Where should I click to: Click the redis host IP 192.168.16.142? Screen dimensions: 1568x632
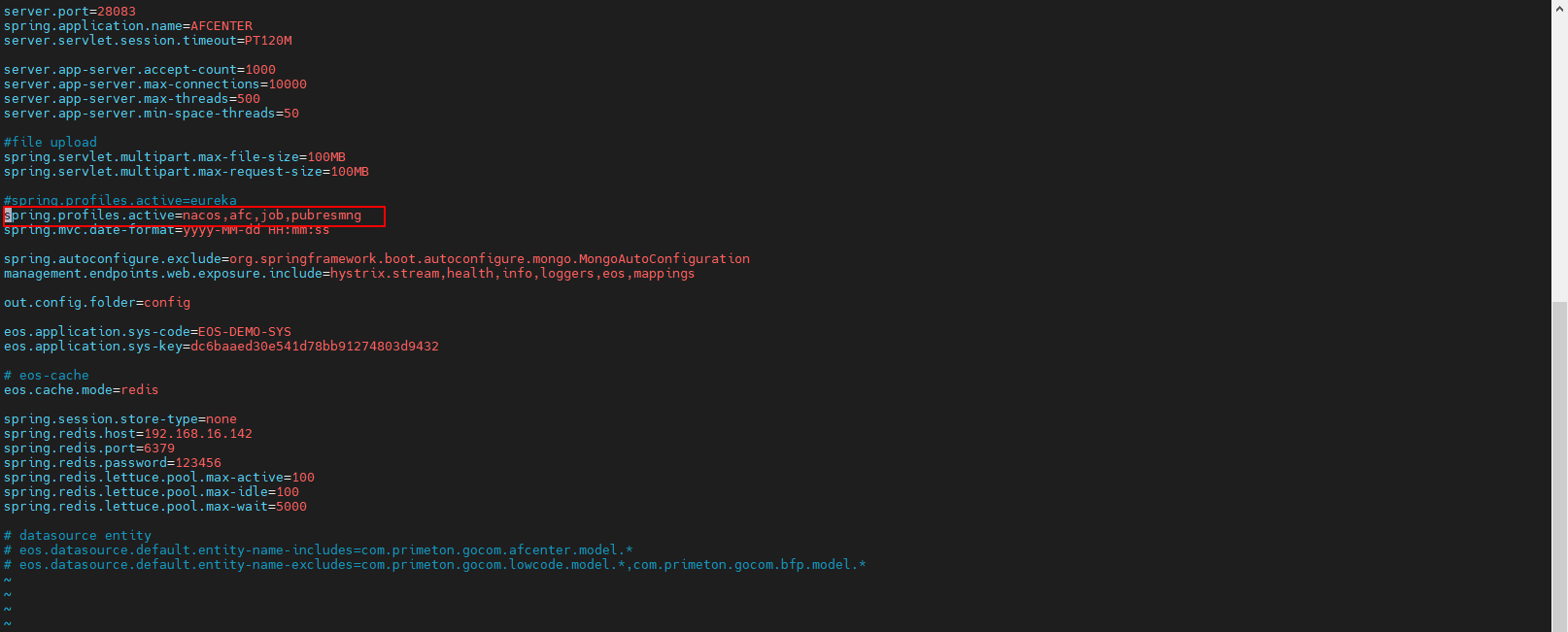[x=198, y=434]
